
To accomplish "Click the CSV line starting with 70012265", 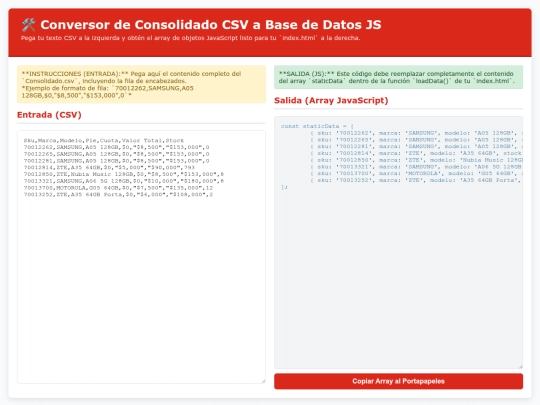I will tap(116, 154).
